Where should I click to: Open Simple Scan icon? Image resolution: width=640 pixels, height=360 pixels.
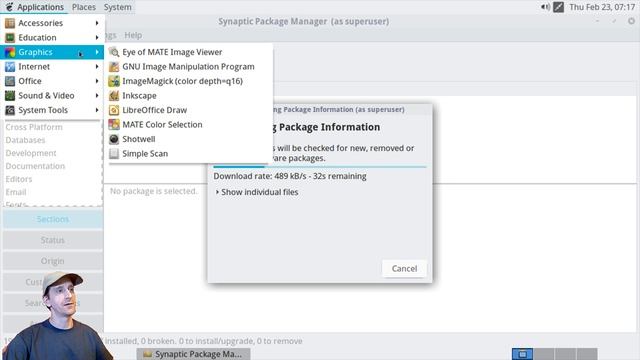point(114,153)
